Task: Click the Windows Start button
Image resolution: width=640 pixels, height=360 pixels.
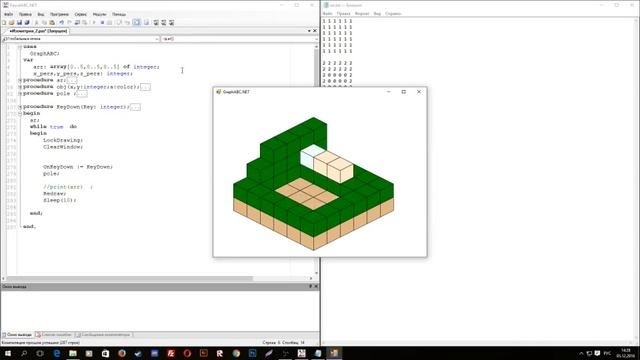Action: point(8,353)
